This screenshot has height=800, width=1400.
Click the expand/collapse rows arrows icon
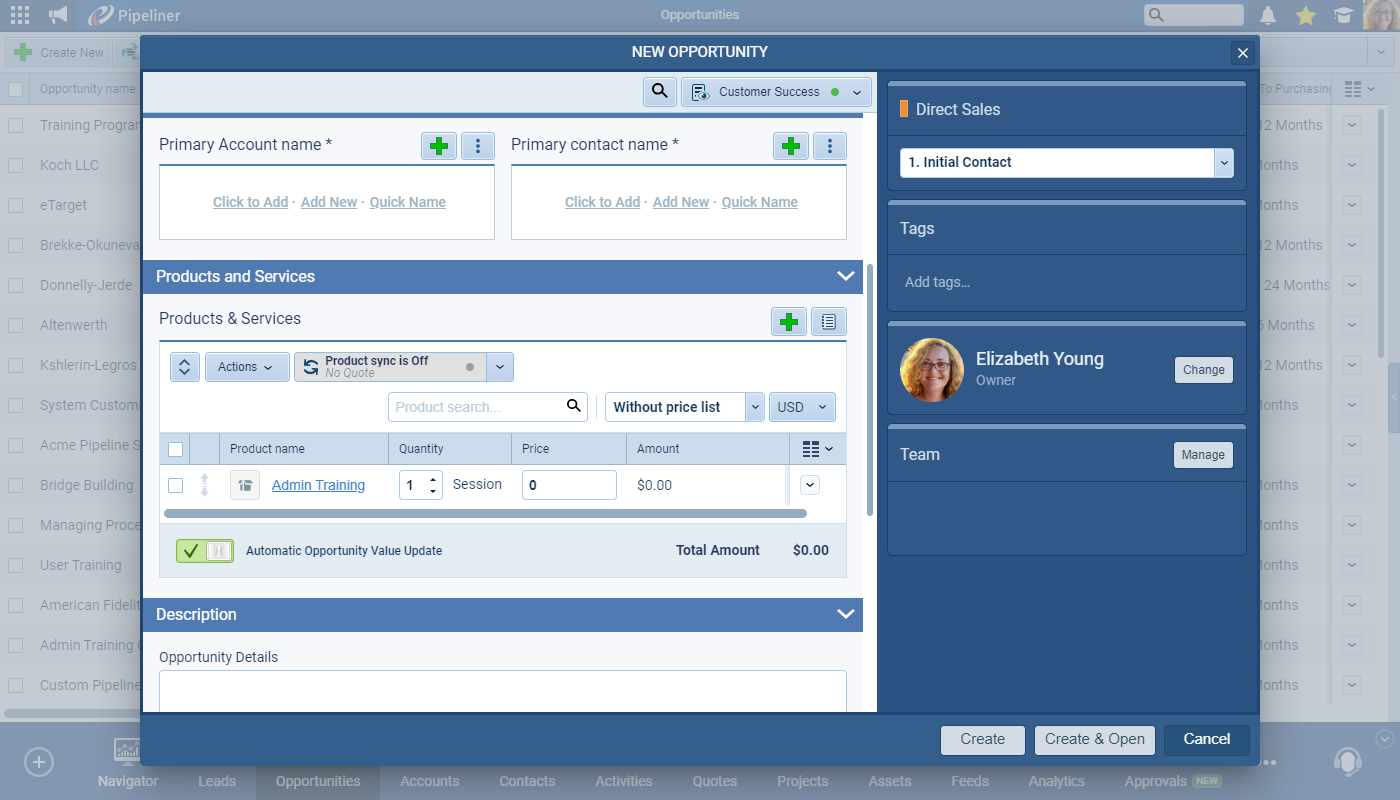point(184,367)
